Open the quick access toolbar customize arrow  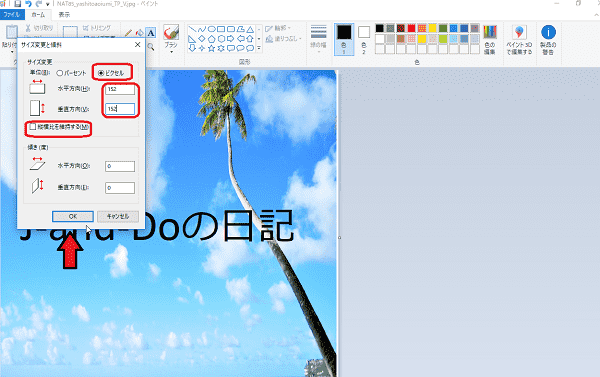point(48,4)
